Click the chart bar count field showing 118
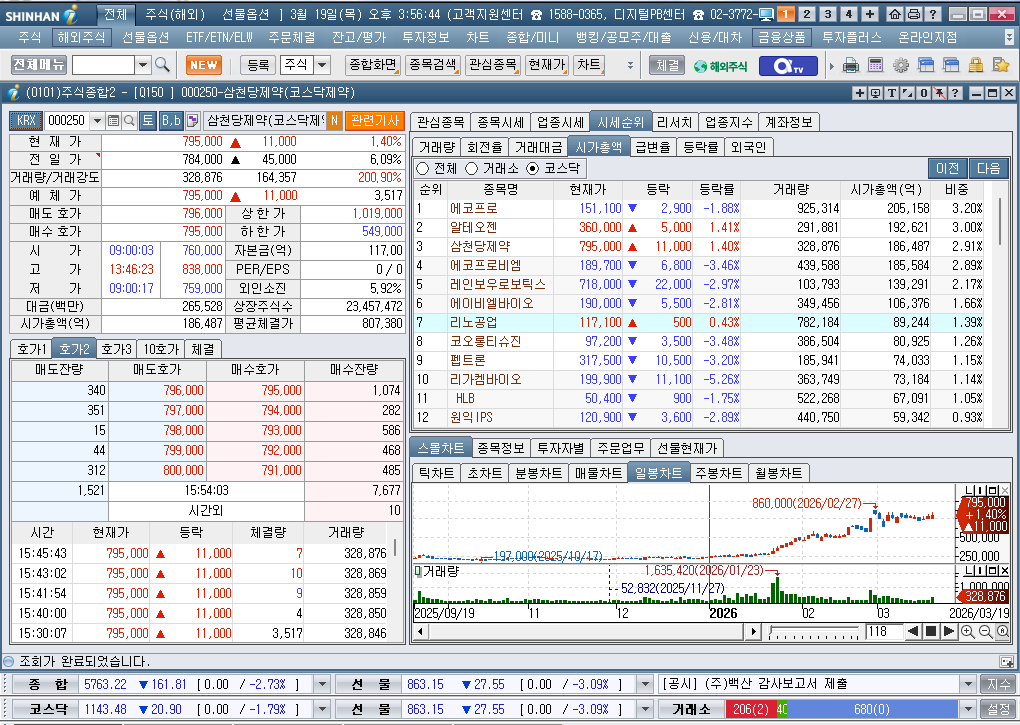Viewport: 1020px width, 725px height. click(883, 631)
